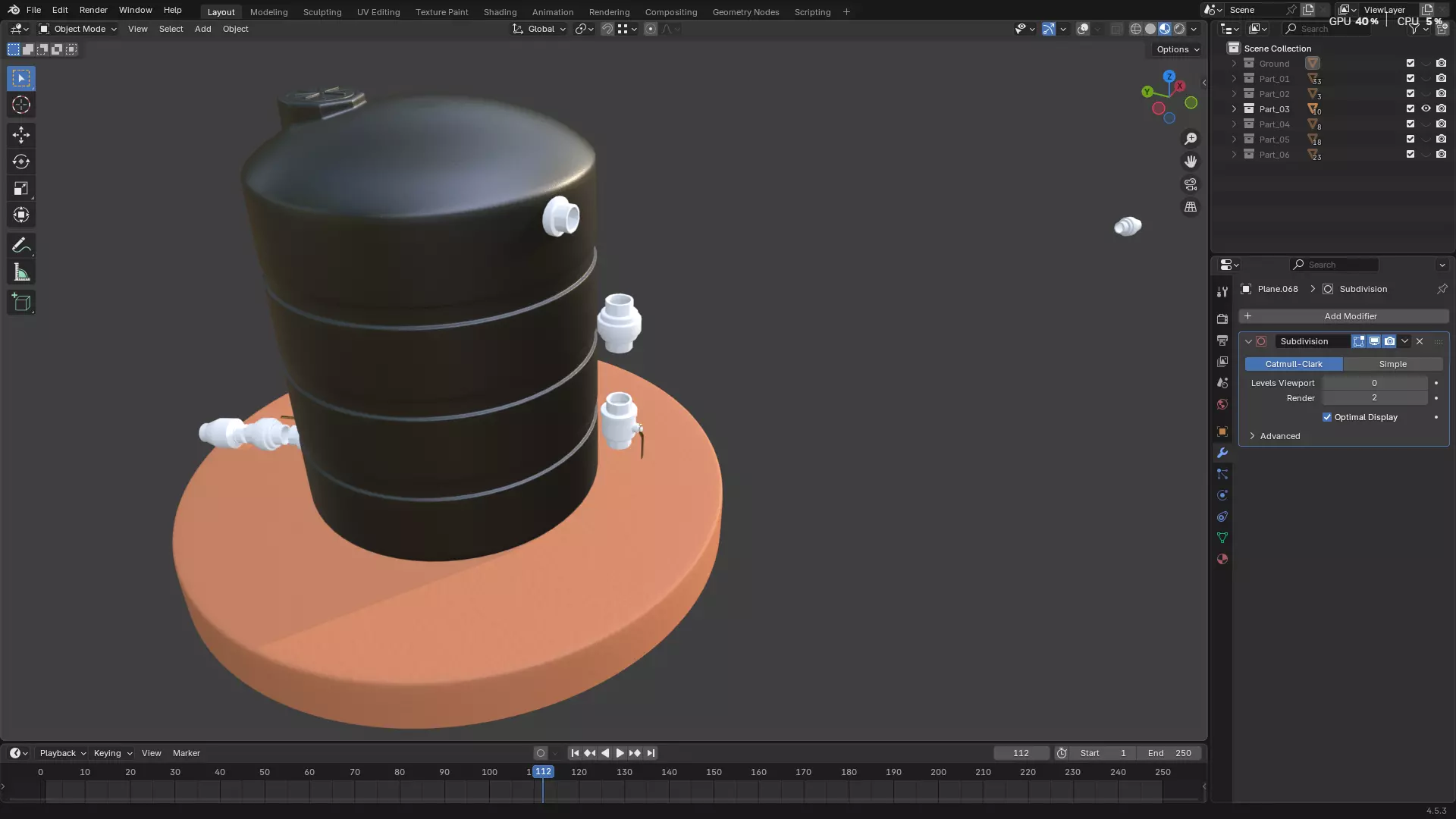Switch to the Shading workspace tab
Viewport: 1456px width, 819px height.
pyautogui.click(x=500, y=12)
